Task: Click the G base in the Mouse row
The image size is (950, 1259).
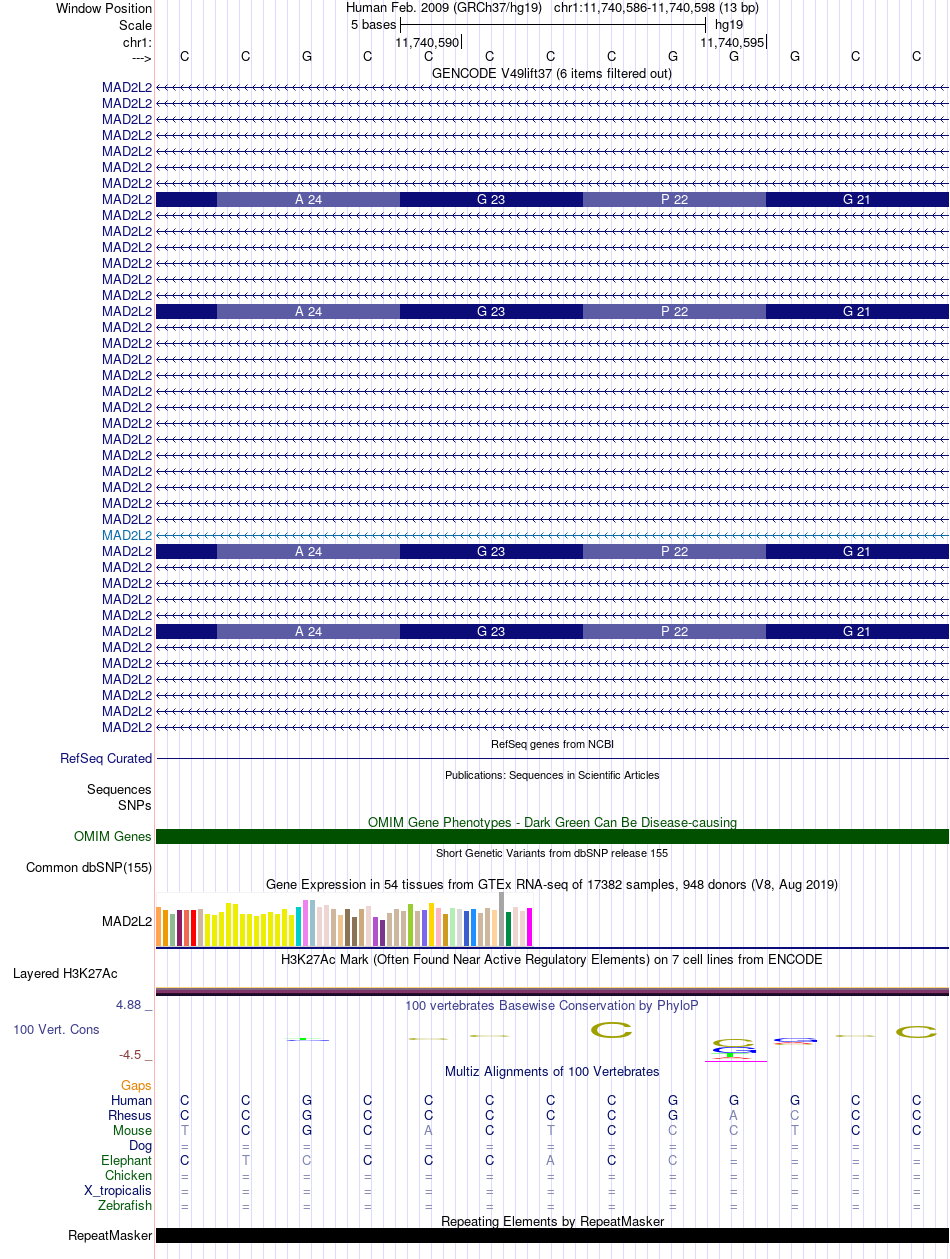Action: (x=307, y=1130)
